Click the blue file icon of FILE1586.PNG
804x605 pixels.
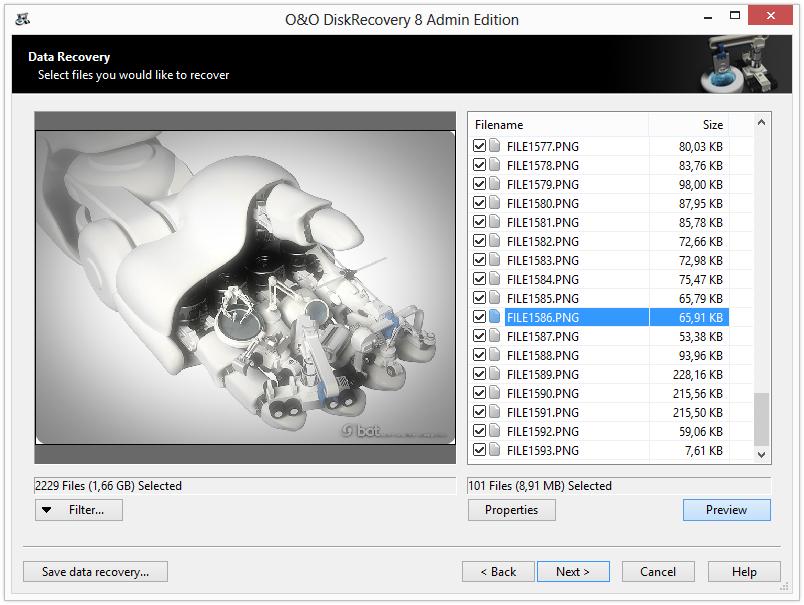point(495,316)
